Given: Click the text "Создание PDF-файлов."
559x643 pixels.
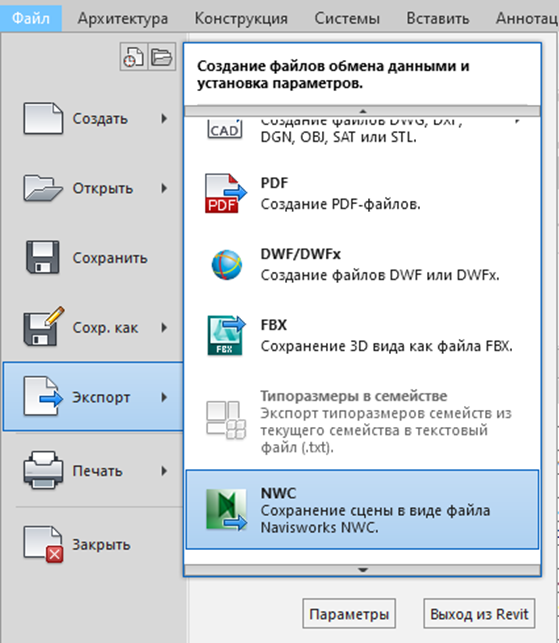Looking at the screenshot, I should click(340, 204).
